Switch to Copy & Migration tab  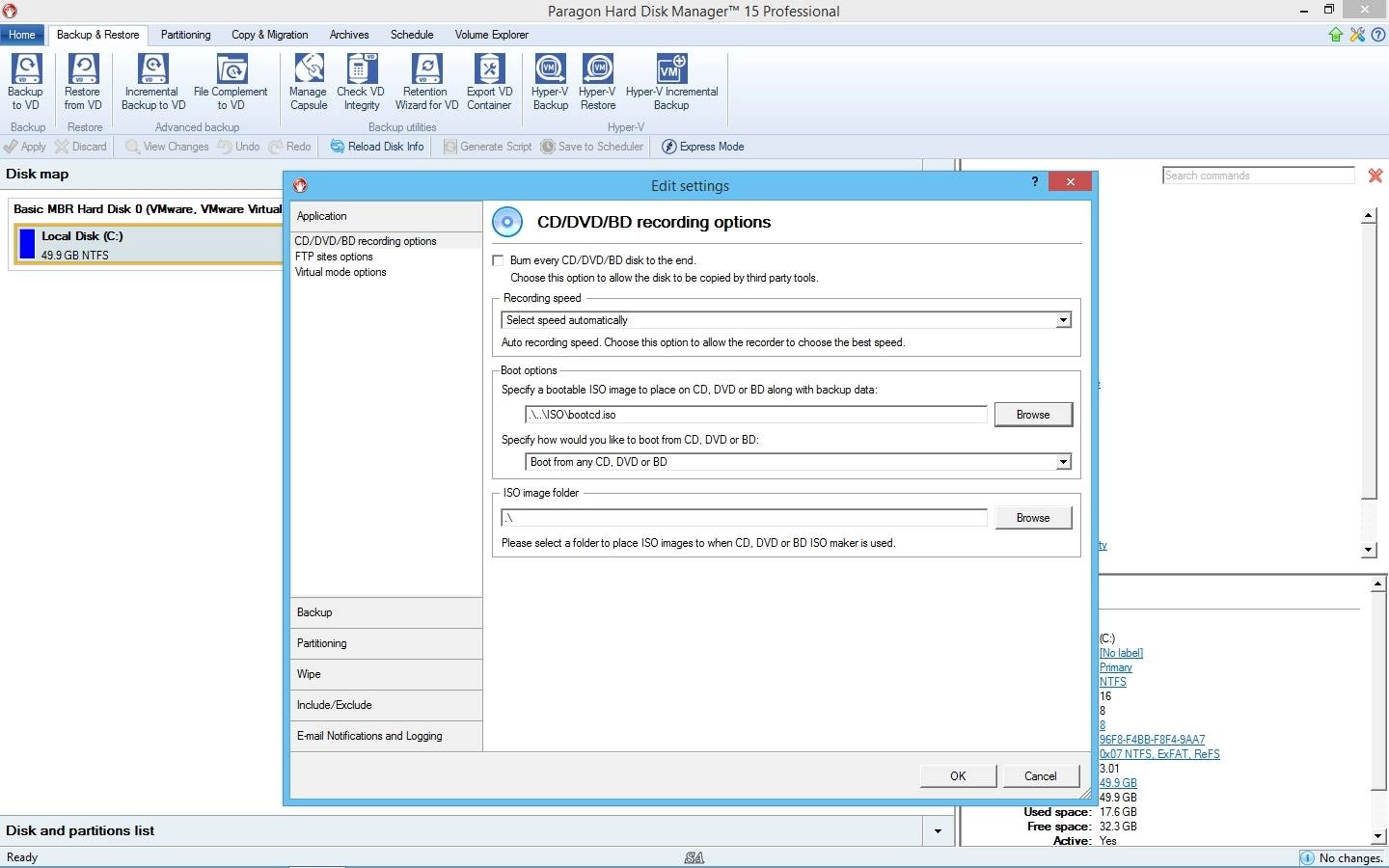(x=269, y=35)
